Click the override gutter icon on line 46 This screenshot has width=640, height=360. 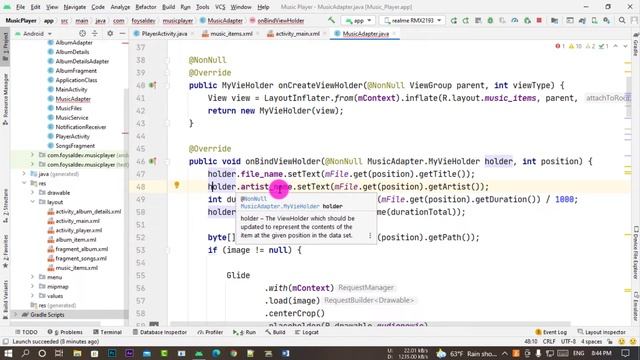153,161
